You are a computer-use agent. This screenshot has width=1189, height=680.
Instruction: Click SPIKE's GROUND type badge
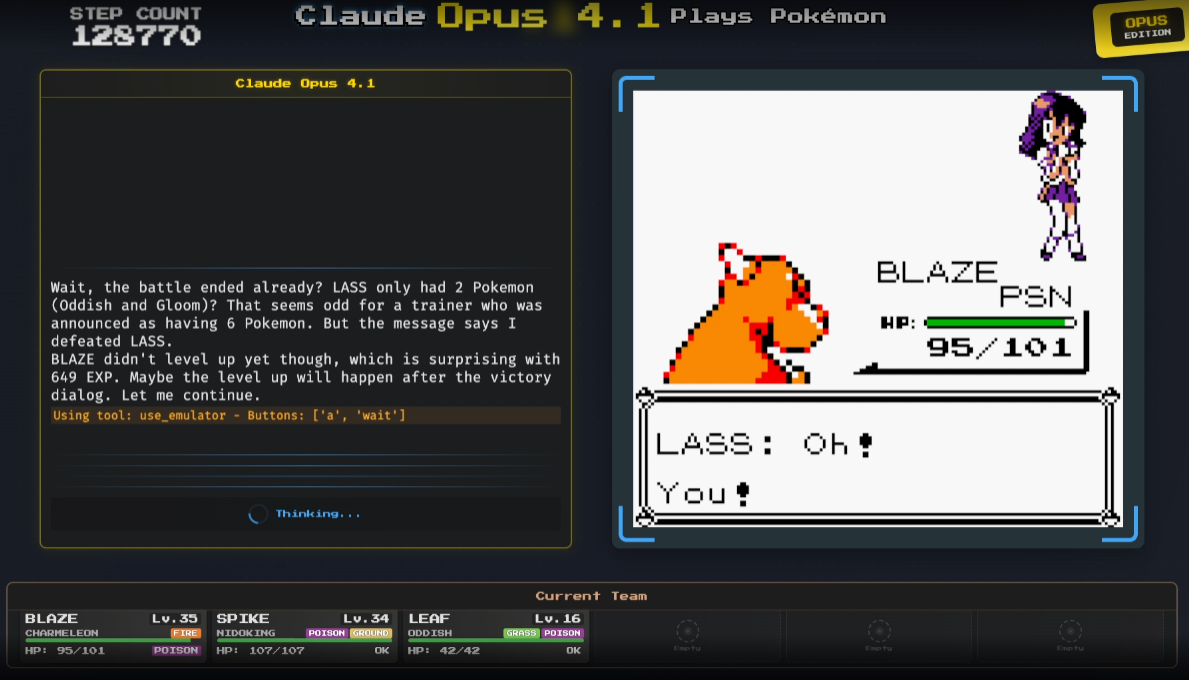point(370,633)
